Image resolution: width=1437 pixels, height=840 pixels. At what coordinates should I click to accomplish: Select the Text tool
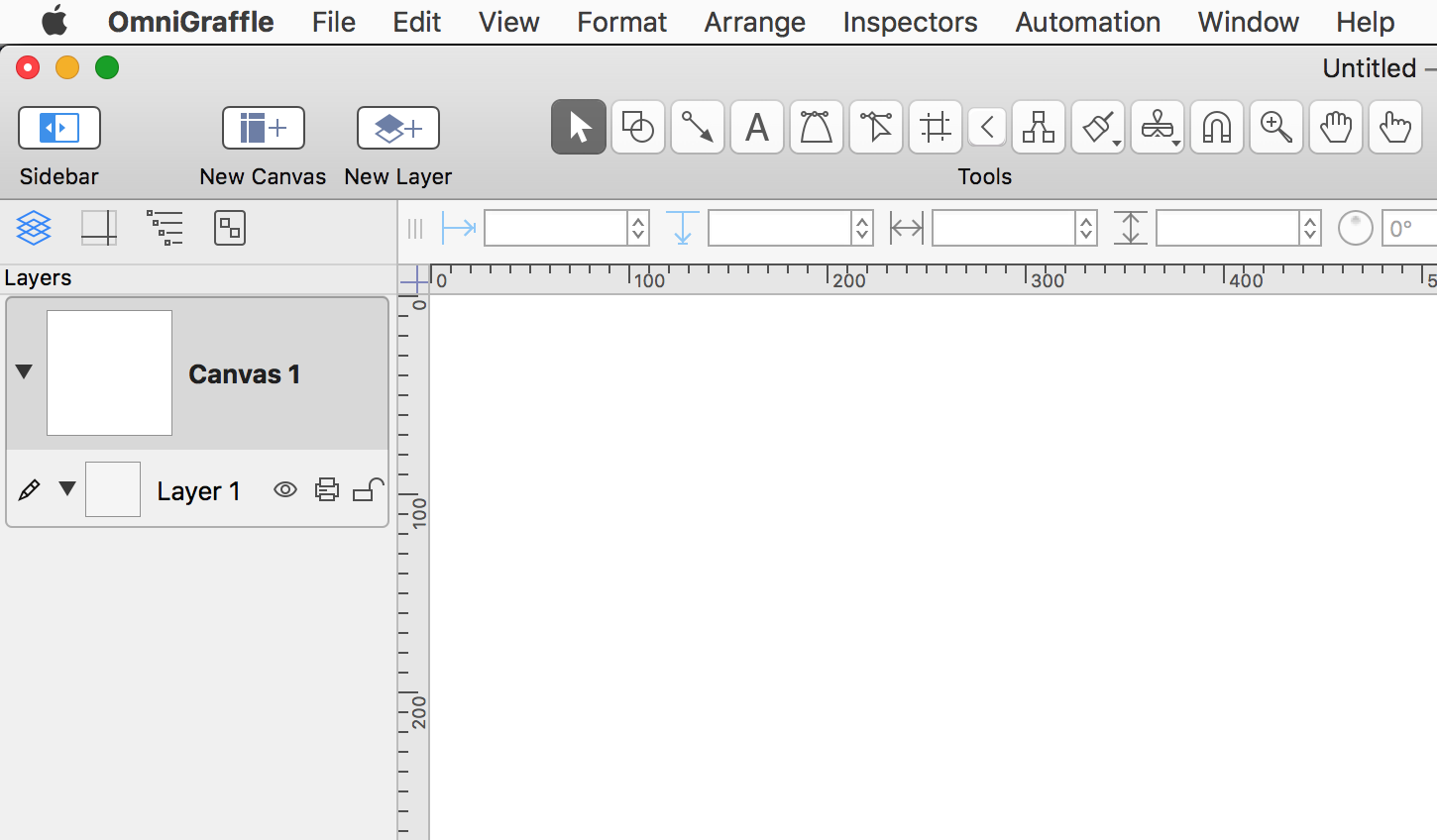tap(757, 128)
